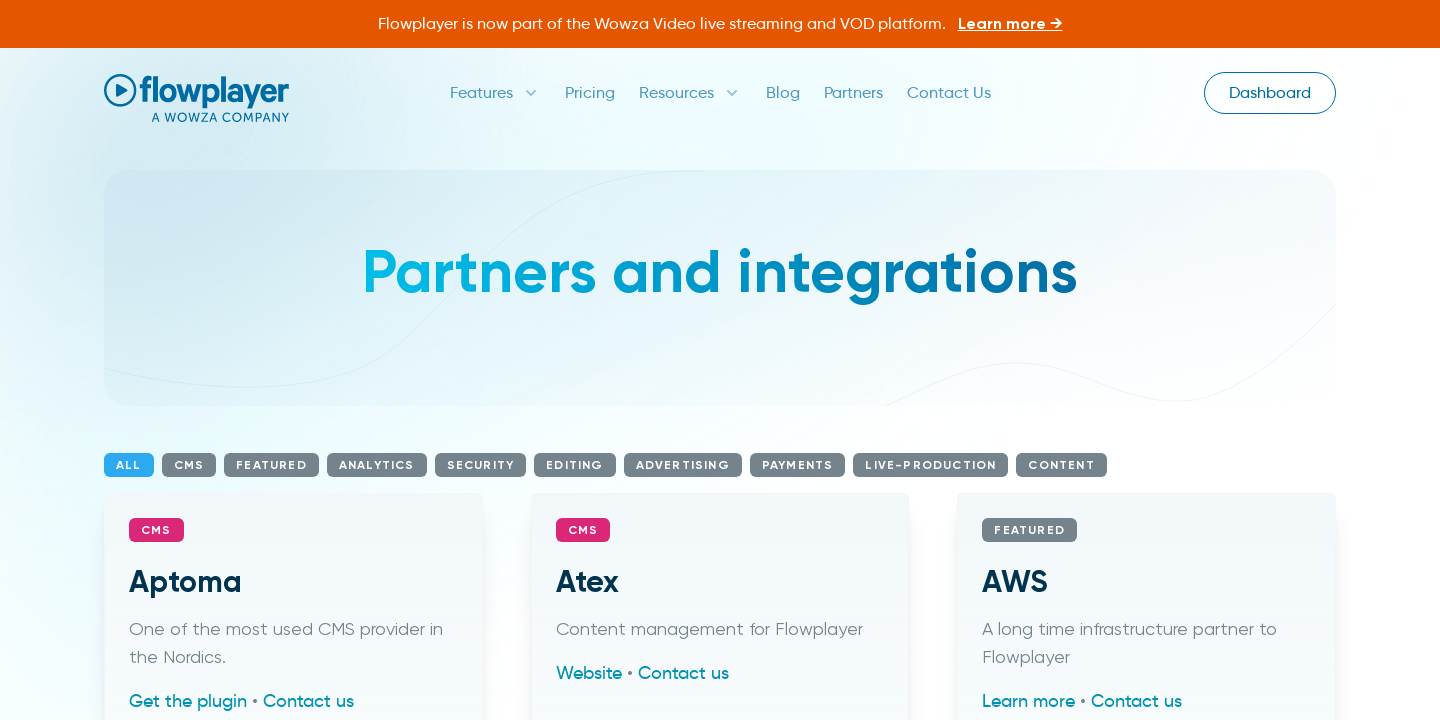Viewport: 1440px width, 720px height.
Task: Filter partners by ANALYTICS
Action: [376, 465]
